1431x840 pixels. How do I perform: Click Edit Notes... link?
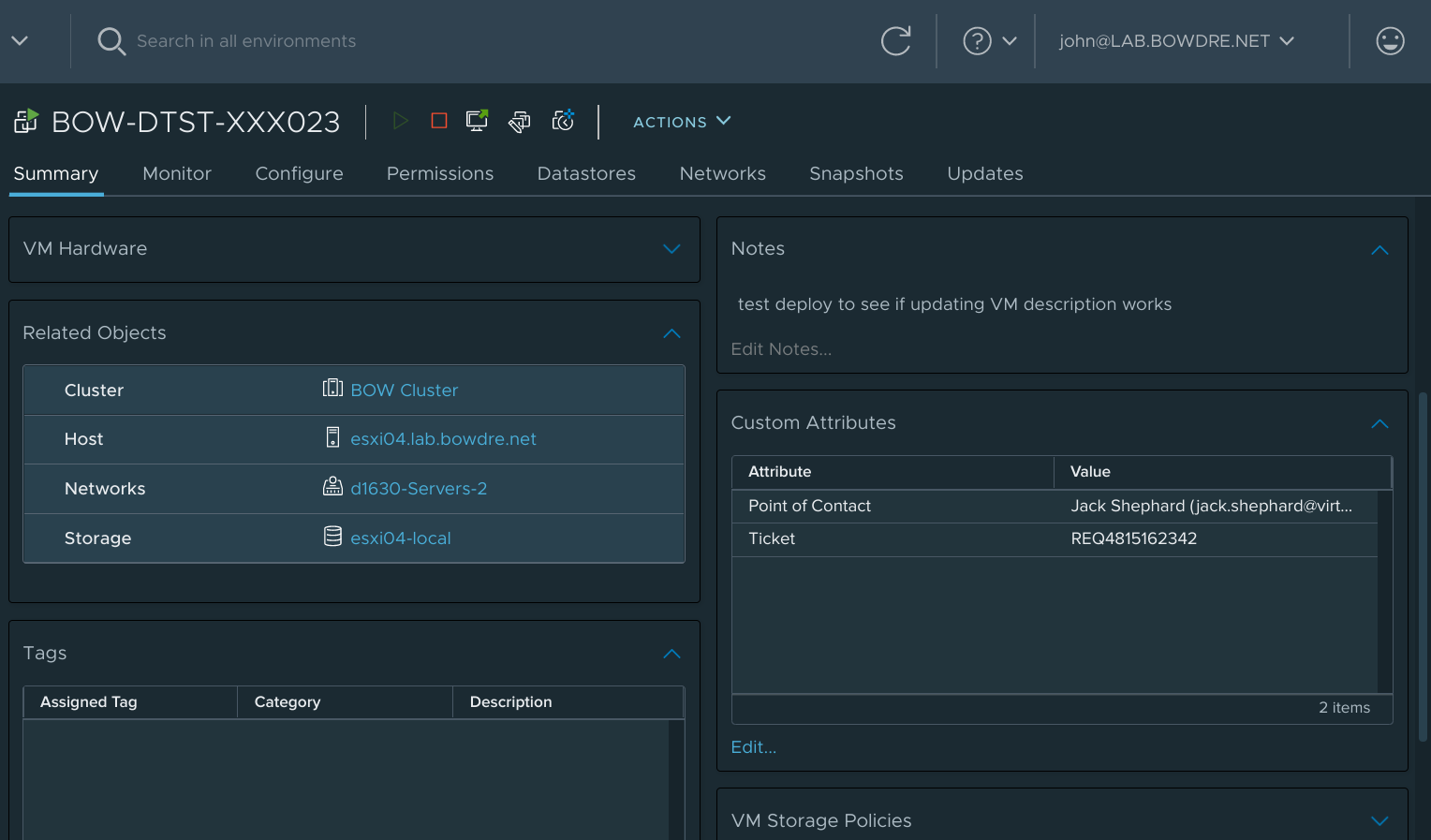781,349
